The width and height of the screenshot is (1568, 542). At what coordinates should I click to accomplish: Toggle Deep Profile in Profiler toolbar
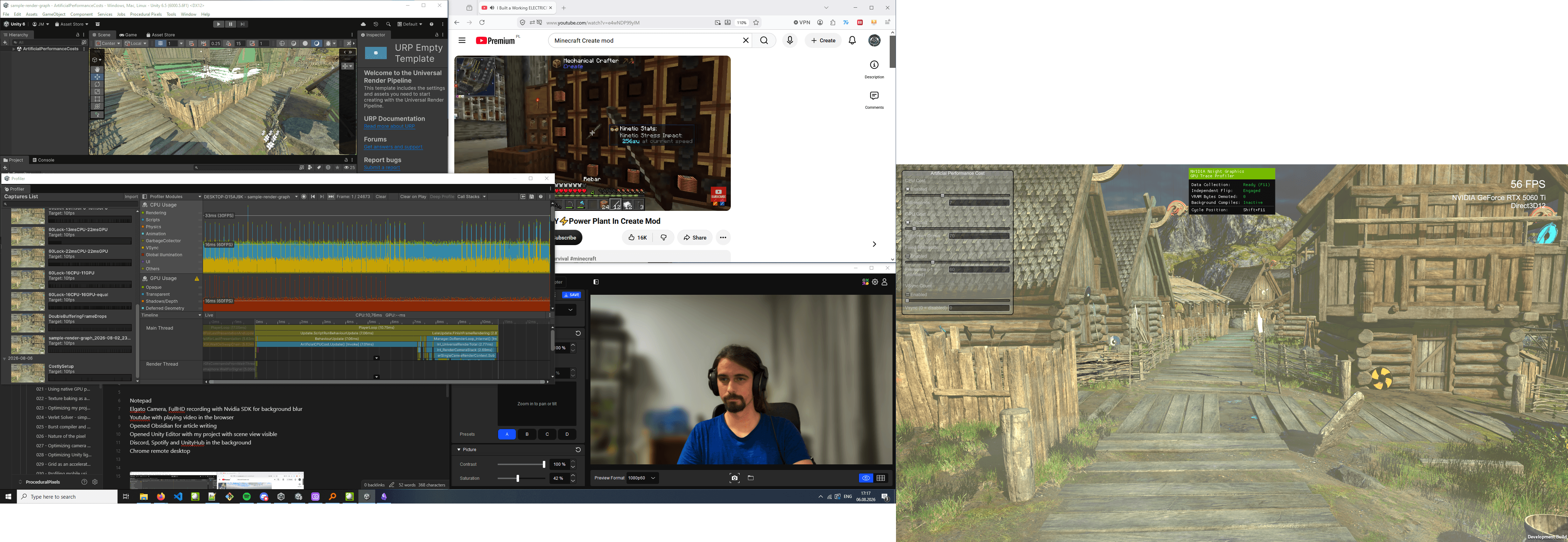[x=442, y=197]
